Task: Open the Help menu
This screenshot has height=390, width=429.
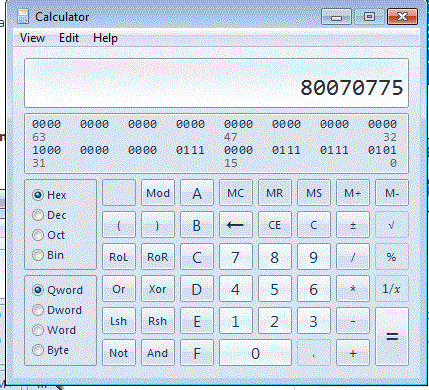Action: tap(105, 38)
